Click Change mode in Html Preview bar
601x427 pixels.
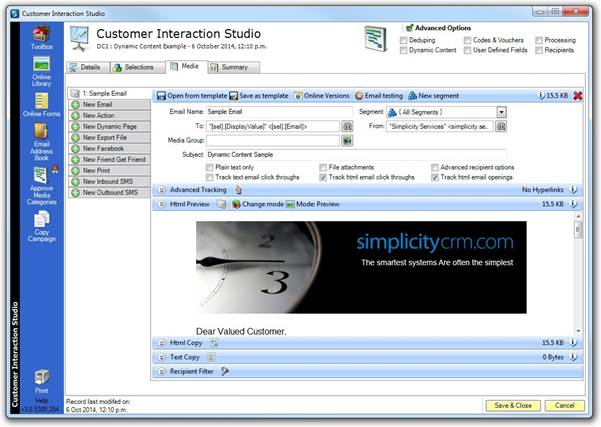click(258, 204)
